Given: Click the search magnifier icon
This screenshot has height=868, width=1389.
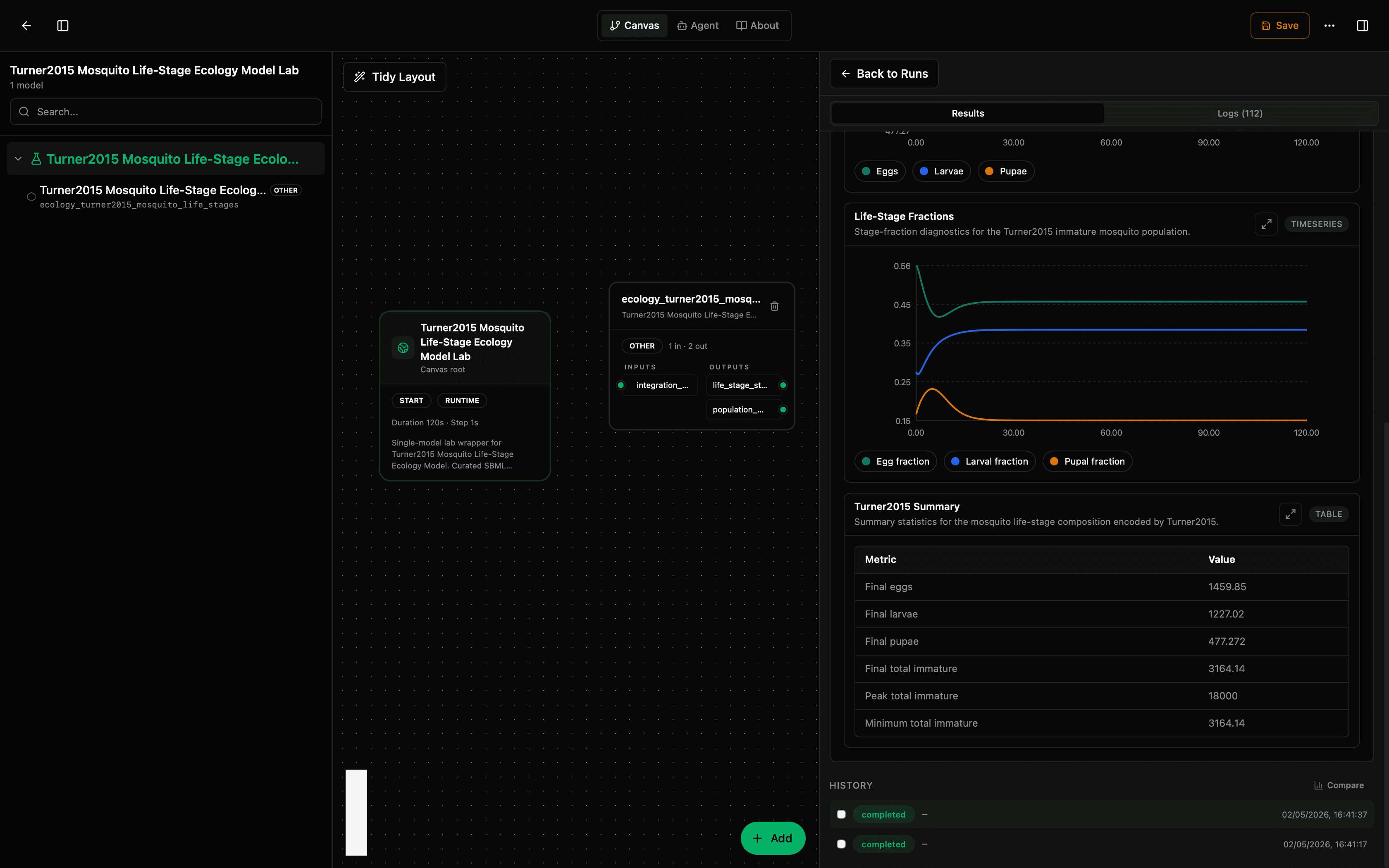Looking at the screenshot, I should 24,111.
